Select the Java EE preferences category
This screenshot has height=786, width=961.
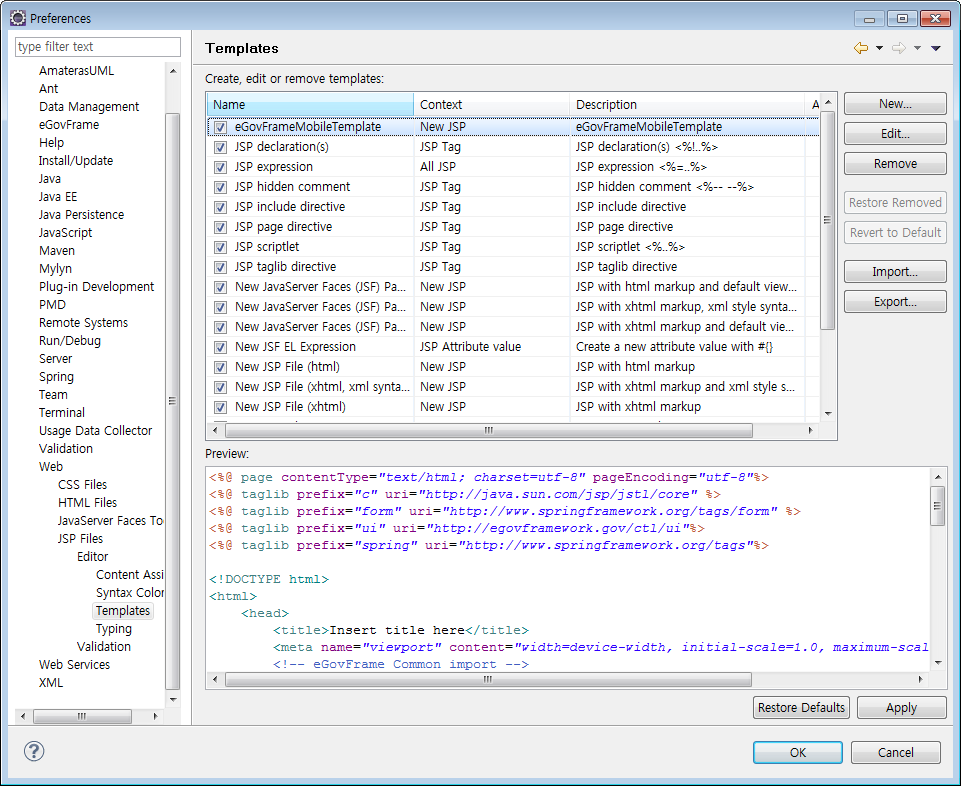(x=58, y=197)
